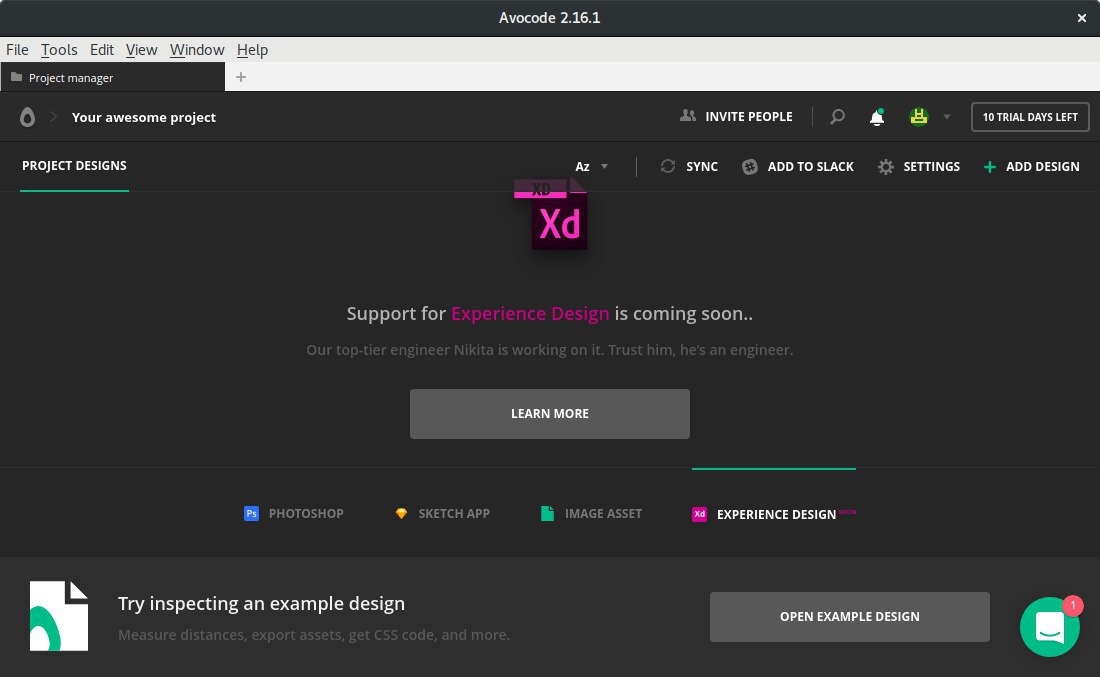Viewport: 1100px width, 677px height.
Task: Click the green Image Asset file icon
Action: [x=547, y=514]
